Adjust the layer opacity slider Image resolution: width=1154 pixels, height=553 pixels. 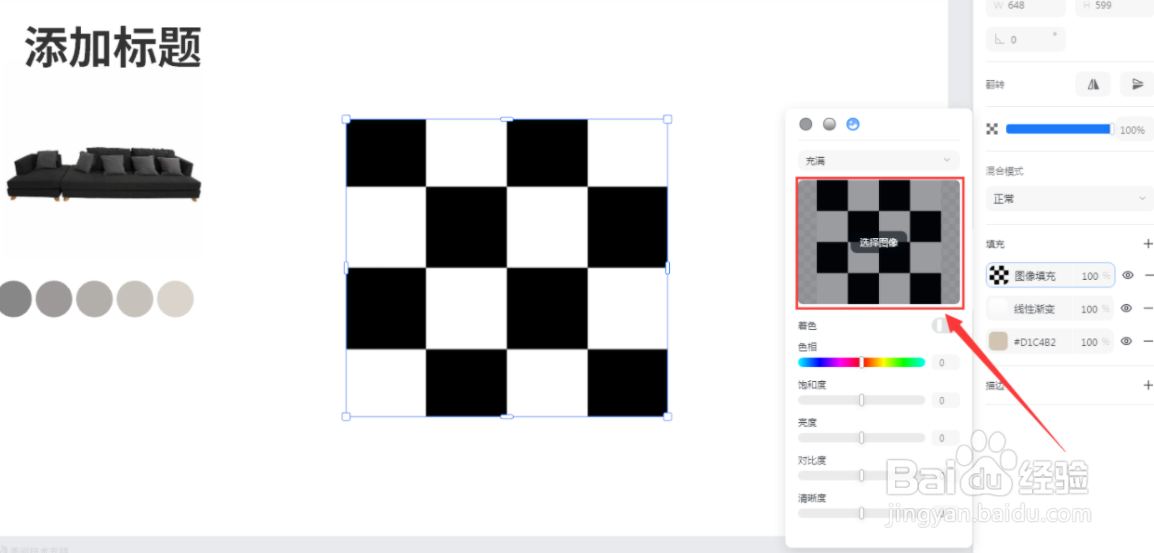[x=1060, y=129]
